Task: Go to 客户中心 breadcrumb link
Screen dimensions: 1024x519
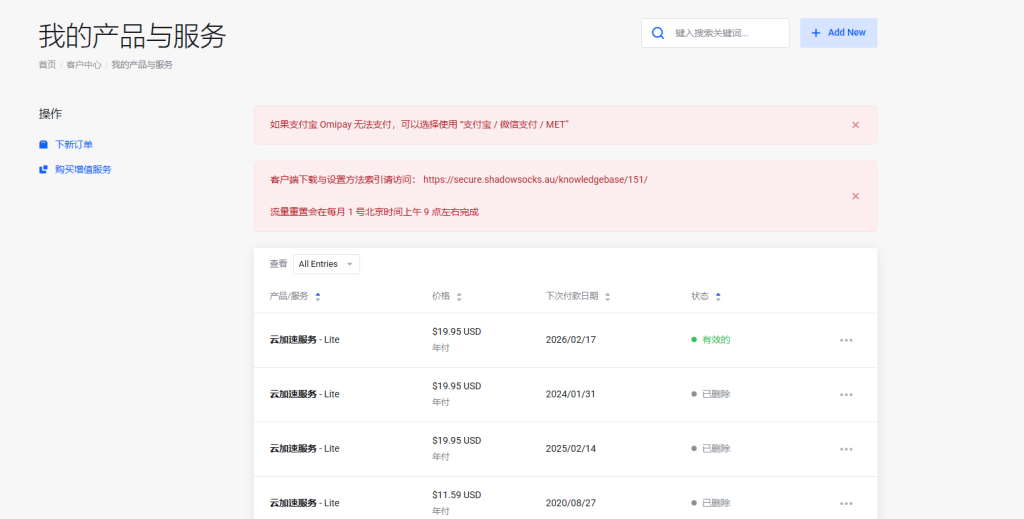Action: (84, 65)
